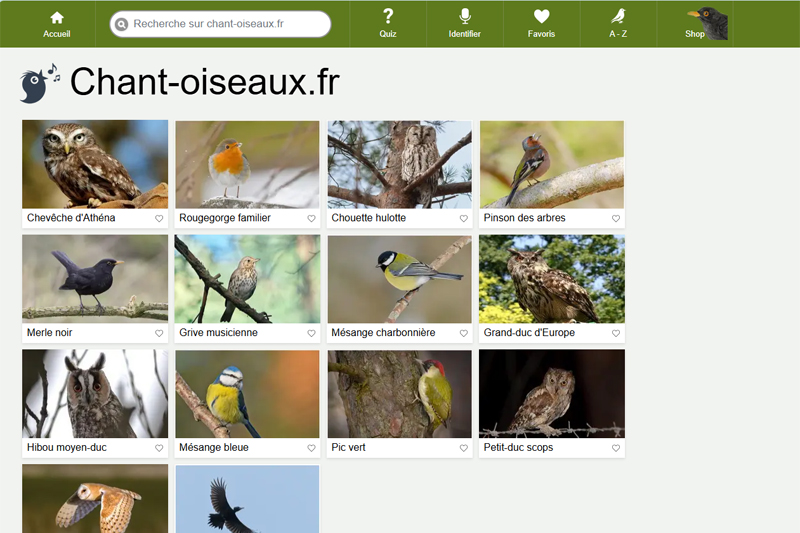Click the Rougegorge familier name link
Screen dimensions: 800x533
point(225,218)
